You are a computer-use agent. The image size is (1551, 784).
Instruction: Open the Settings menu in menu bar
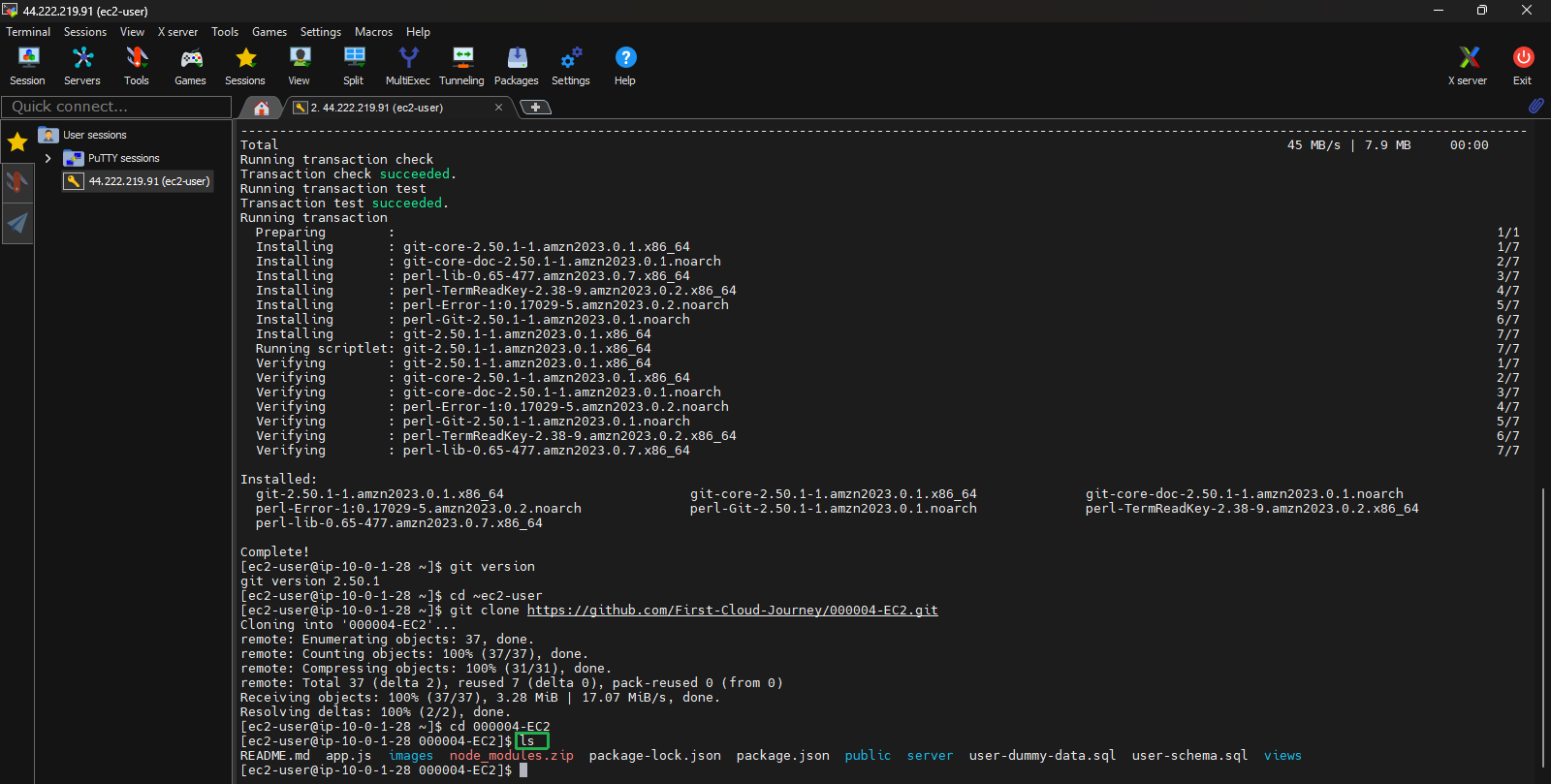point(321,32)
